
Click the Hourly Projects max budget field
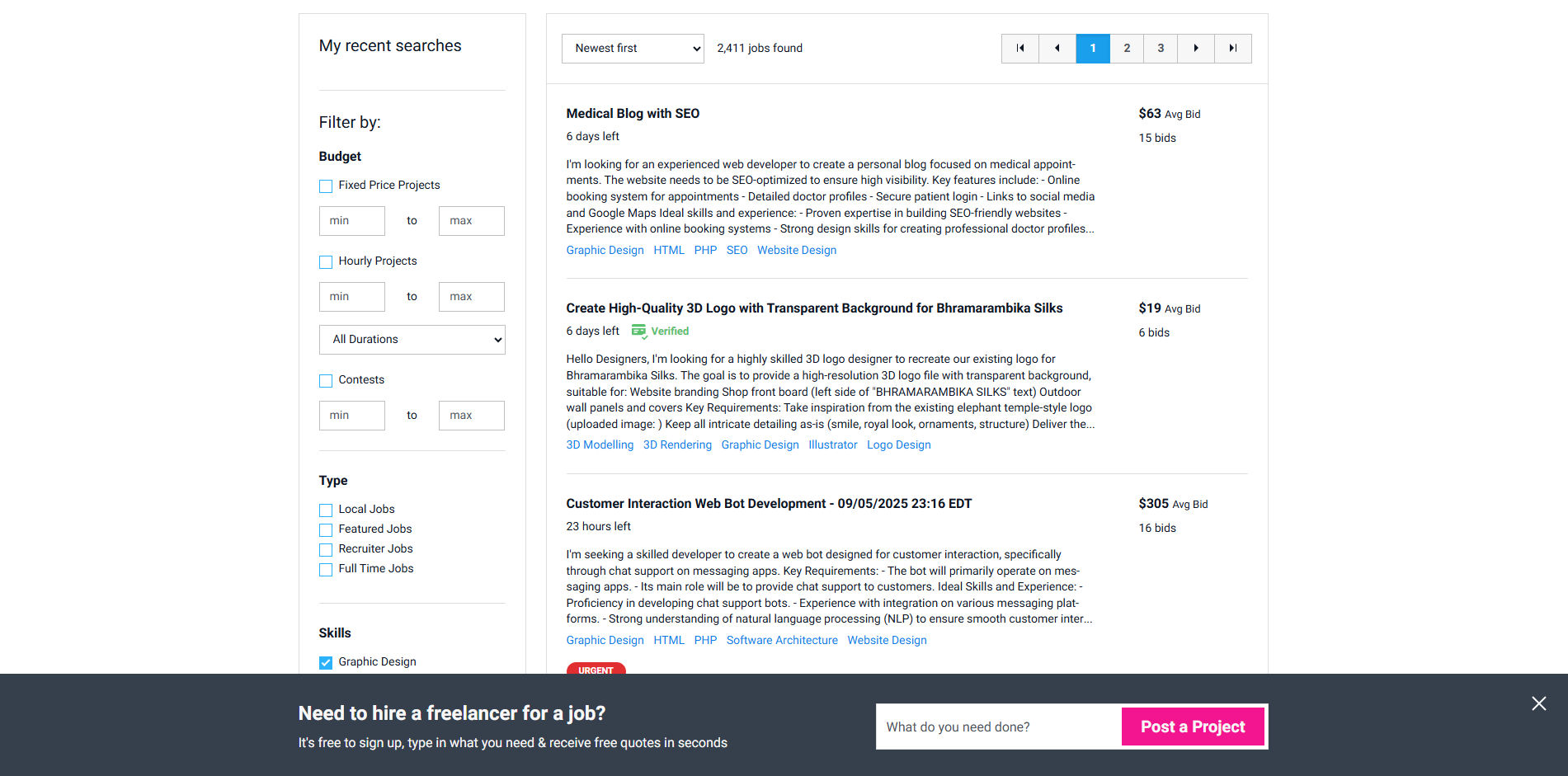pyautogui.click(x=471, y=296)
